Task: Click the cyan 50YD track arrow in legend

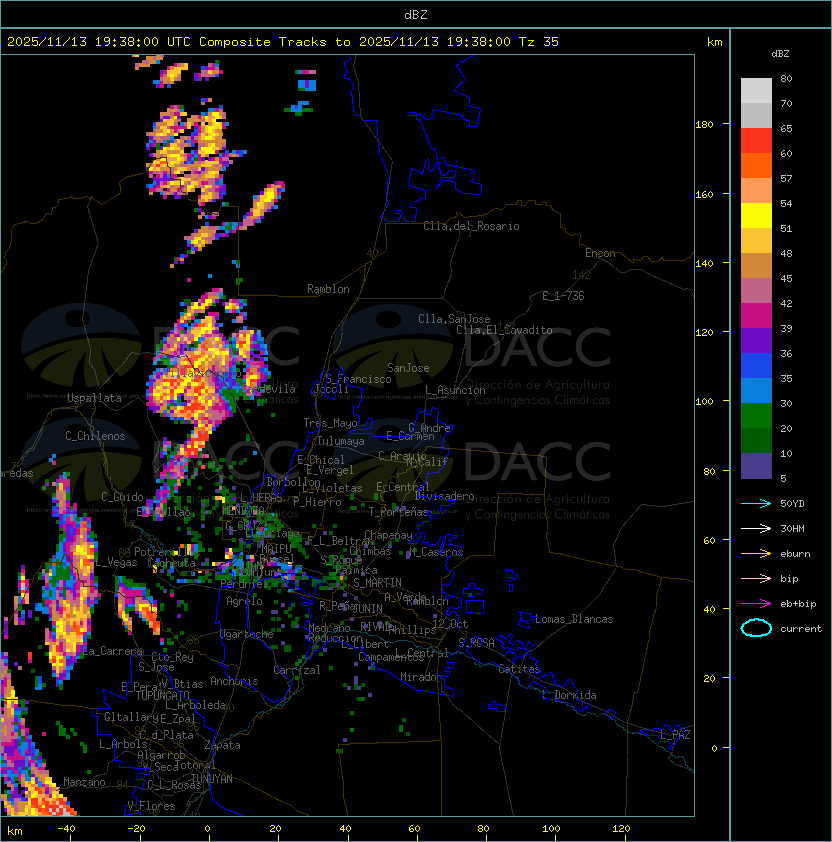Action: 756,503
